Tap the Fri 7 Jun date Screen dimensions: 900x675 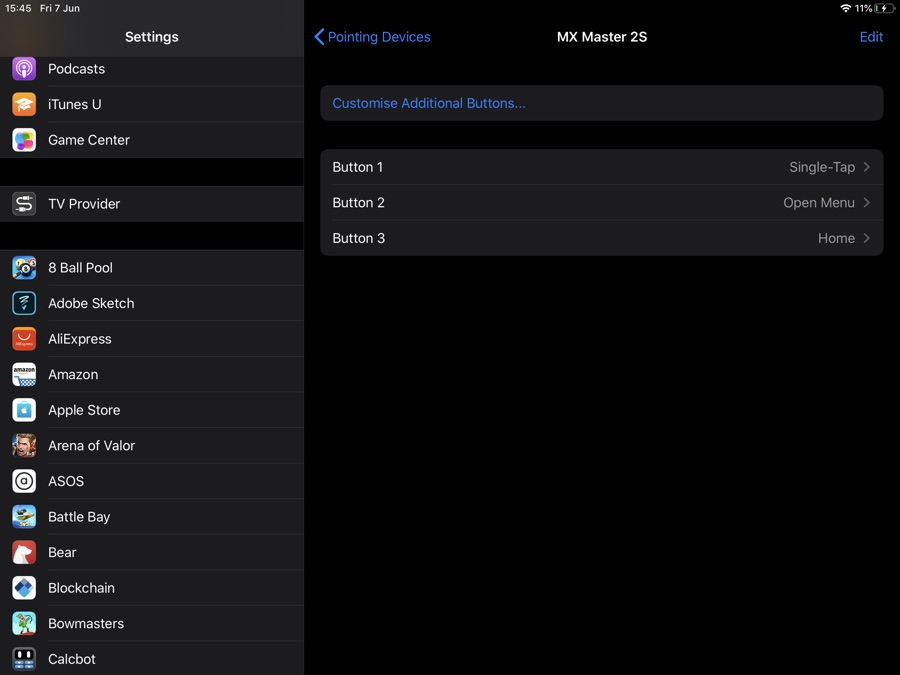tap(60, 8)
